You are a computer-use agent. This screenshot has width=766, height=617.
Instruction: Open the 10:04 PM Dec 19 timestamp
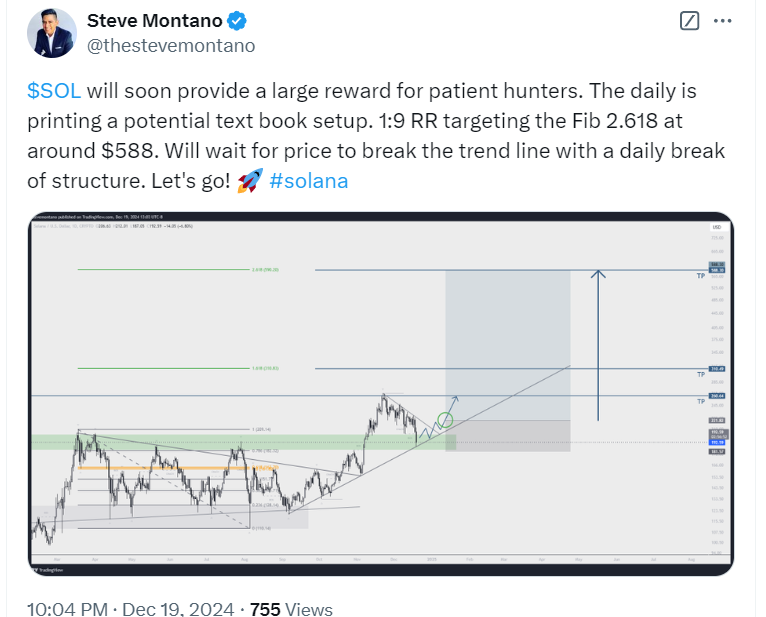(130, 609)
